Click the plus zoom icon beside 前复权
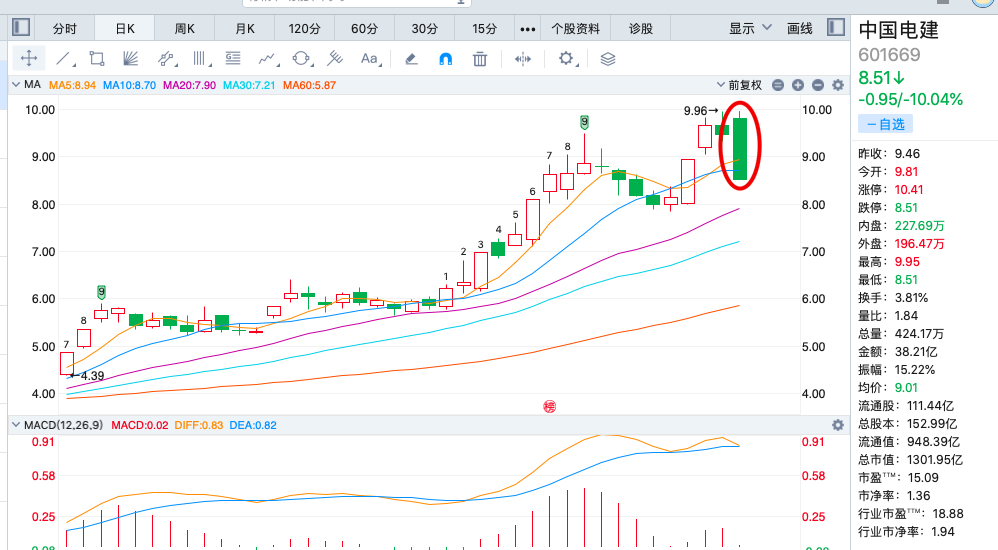998x550 pixels. click(x=797, y=85)
